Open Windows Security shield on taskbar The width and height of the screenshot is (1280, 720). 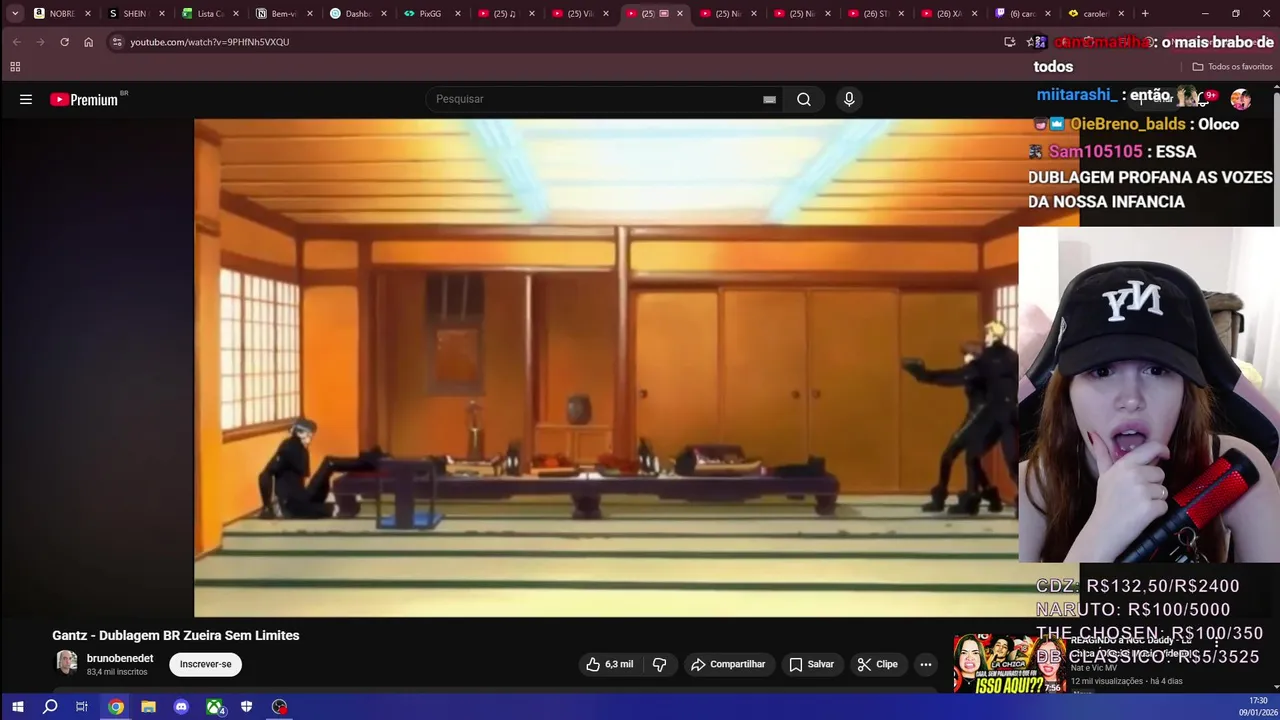coord(246,707)
